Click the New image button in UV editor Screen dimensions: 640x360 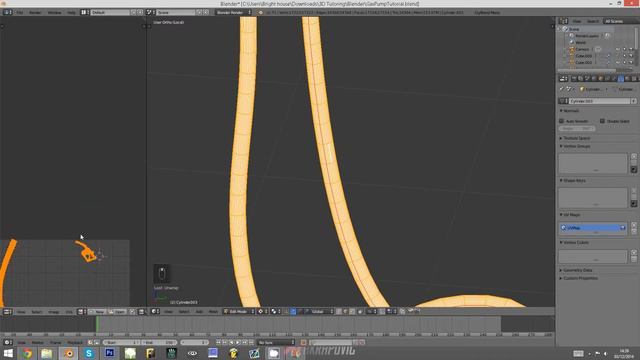(x=98, y=312)
